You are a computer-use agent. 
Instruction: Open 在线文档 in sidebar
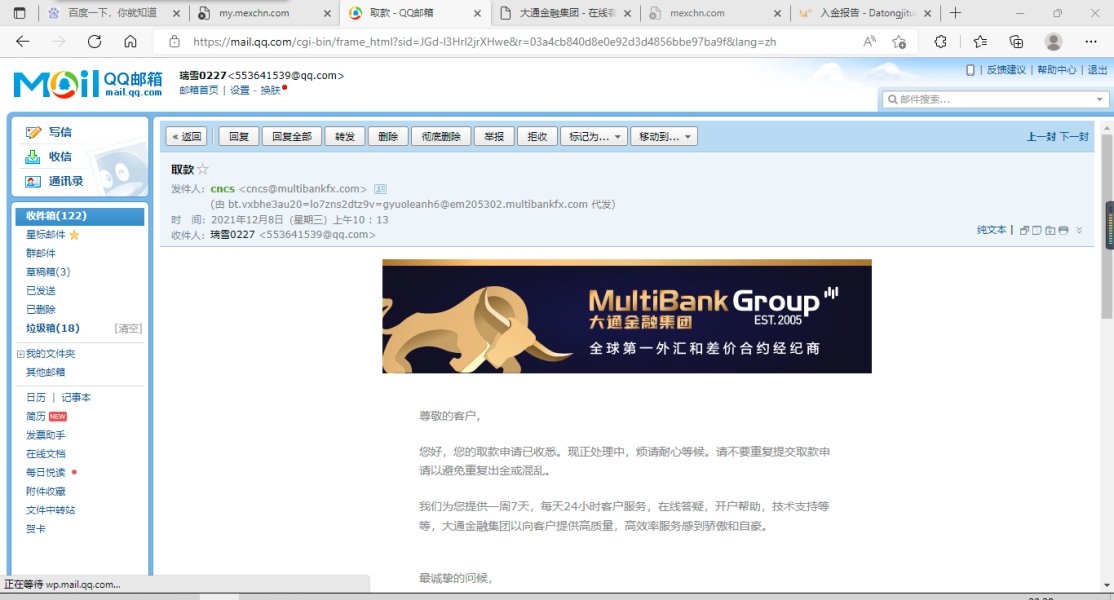pyautogui.click(x=45, y=454)
